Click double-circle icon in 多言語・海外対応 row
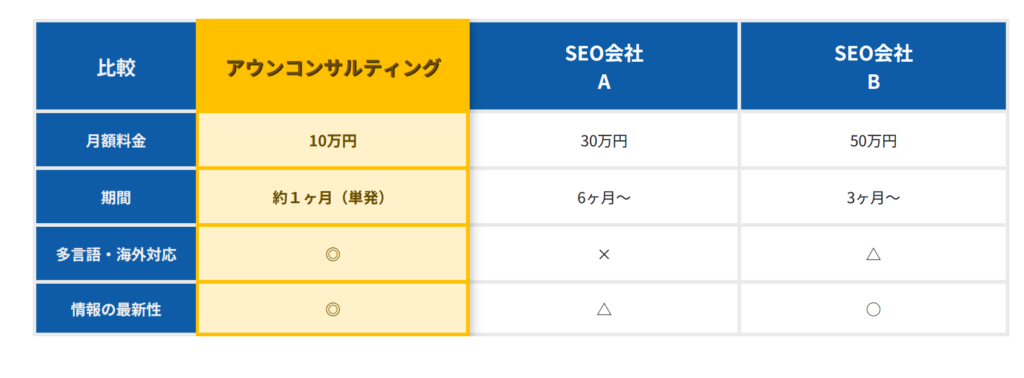1024x378 pixels. tap(332, 255)
